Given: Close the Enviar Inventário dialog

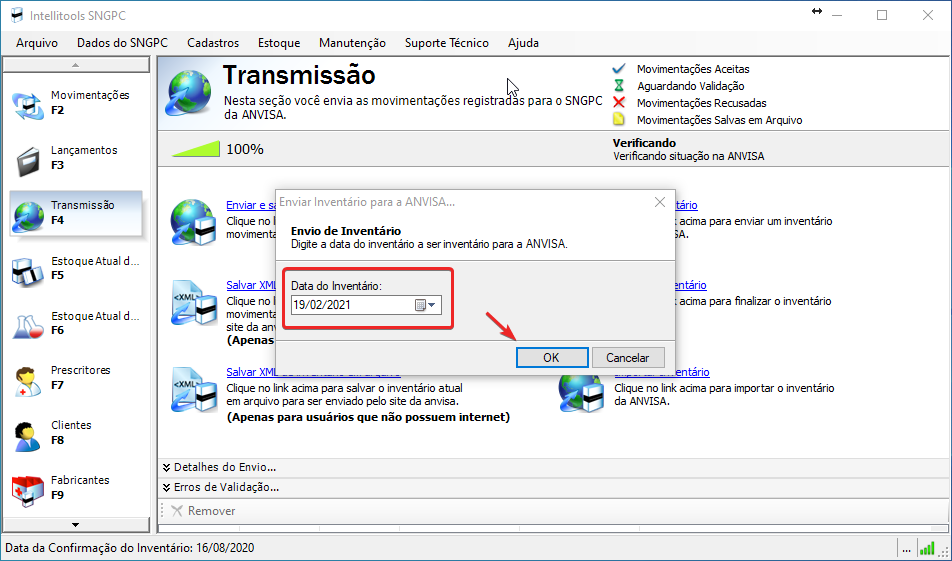Looking at the screenshot, I should tap(660, 202).
